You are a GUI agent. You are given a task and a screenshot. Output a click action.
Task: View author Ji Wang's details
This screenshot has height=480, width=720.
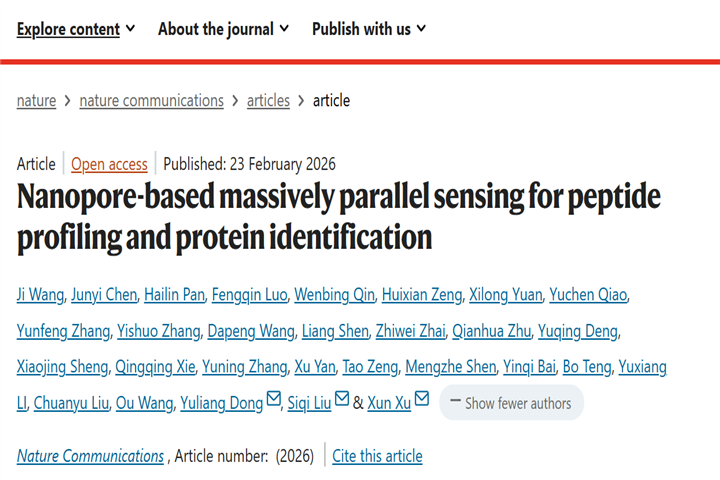point(41,294)
